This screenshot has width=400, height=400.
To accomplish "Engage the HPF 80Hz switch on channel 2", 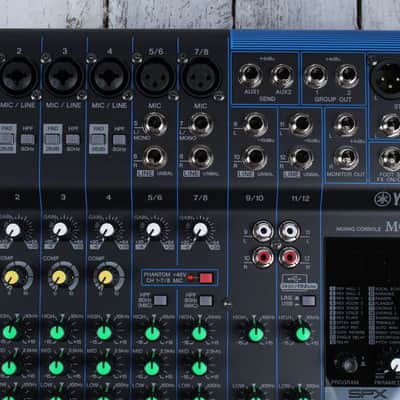I will pyautogui.click(x=28, y=139).
